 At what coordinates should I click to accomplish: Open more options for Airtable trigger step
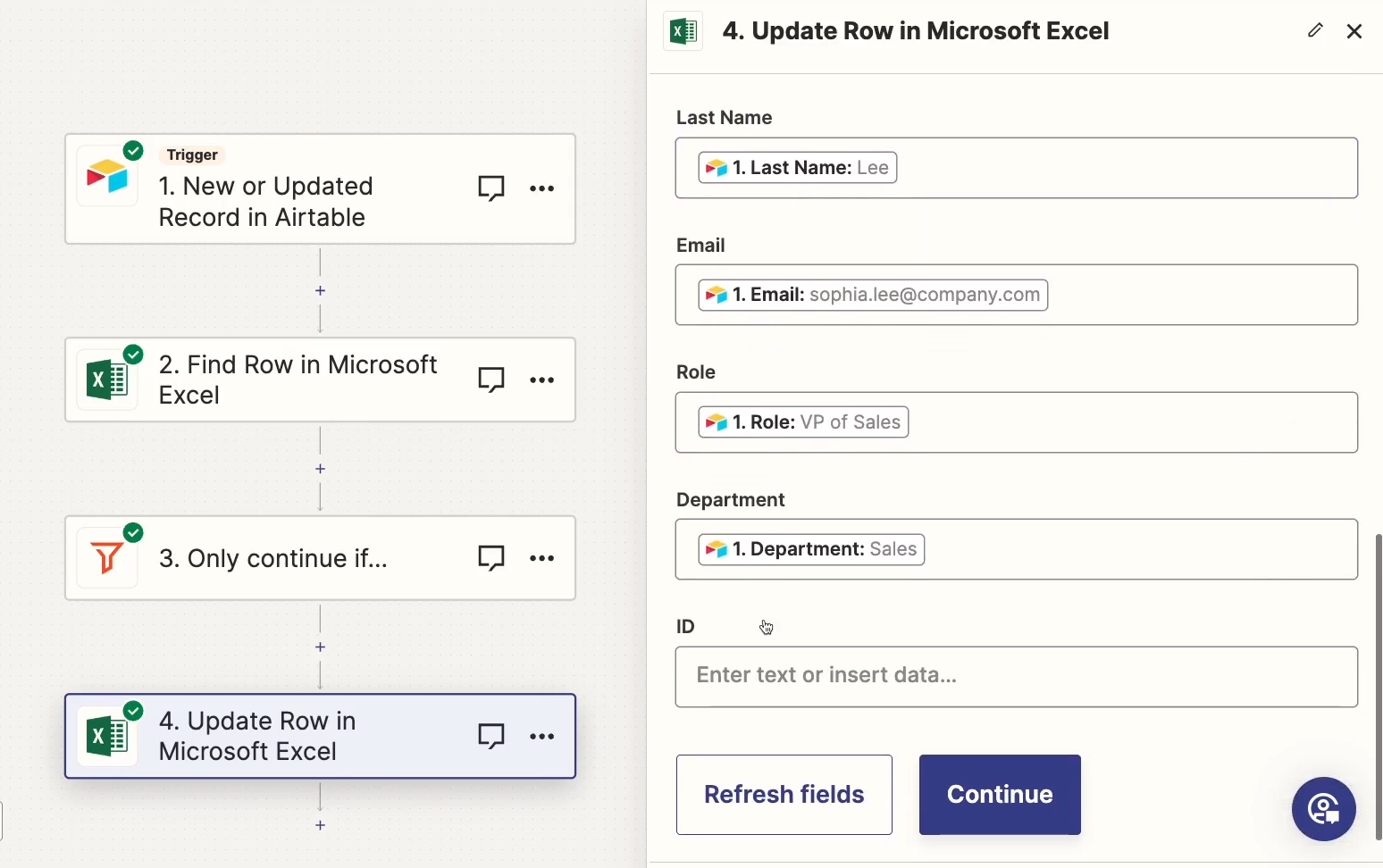click(x=542, y=188)
